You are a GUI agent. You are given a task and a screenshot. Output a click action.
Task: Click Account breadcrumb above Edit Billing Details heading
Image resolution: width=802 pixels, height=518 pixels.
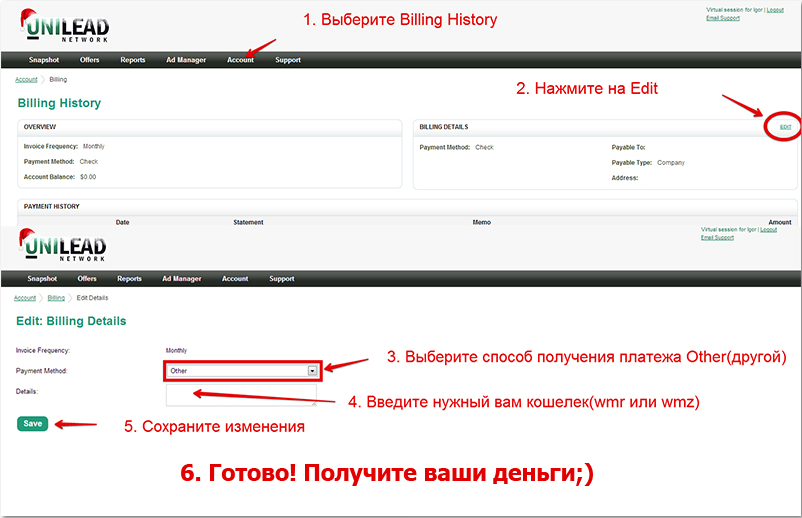click(x=25, y=298)
